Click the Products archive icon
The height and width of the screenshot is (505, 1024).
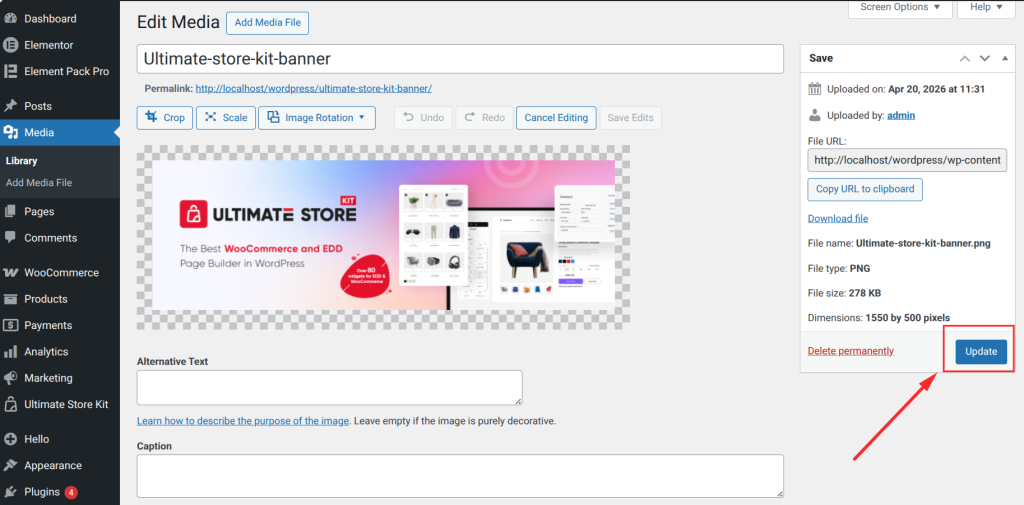[x=10, y=299]
